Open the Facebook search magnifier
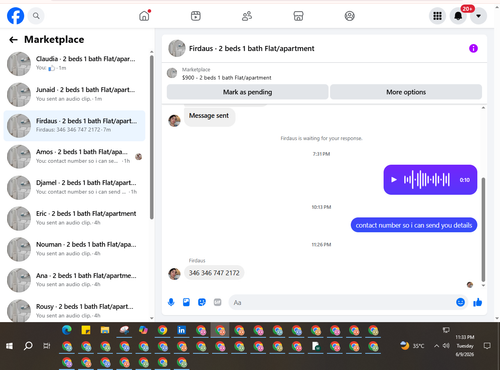The image size is (500, 370). [36, 16]
